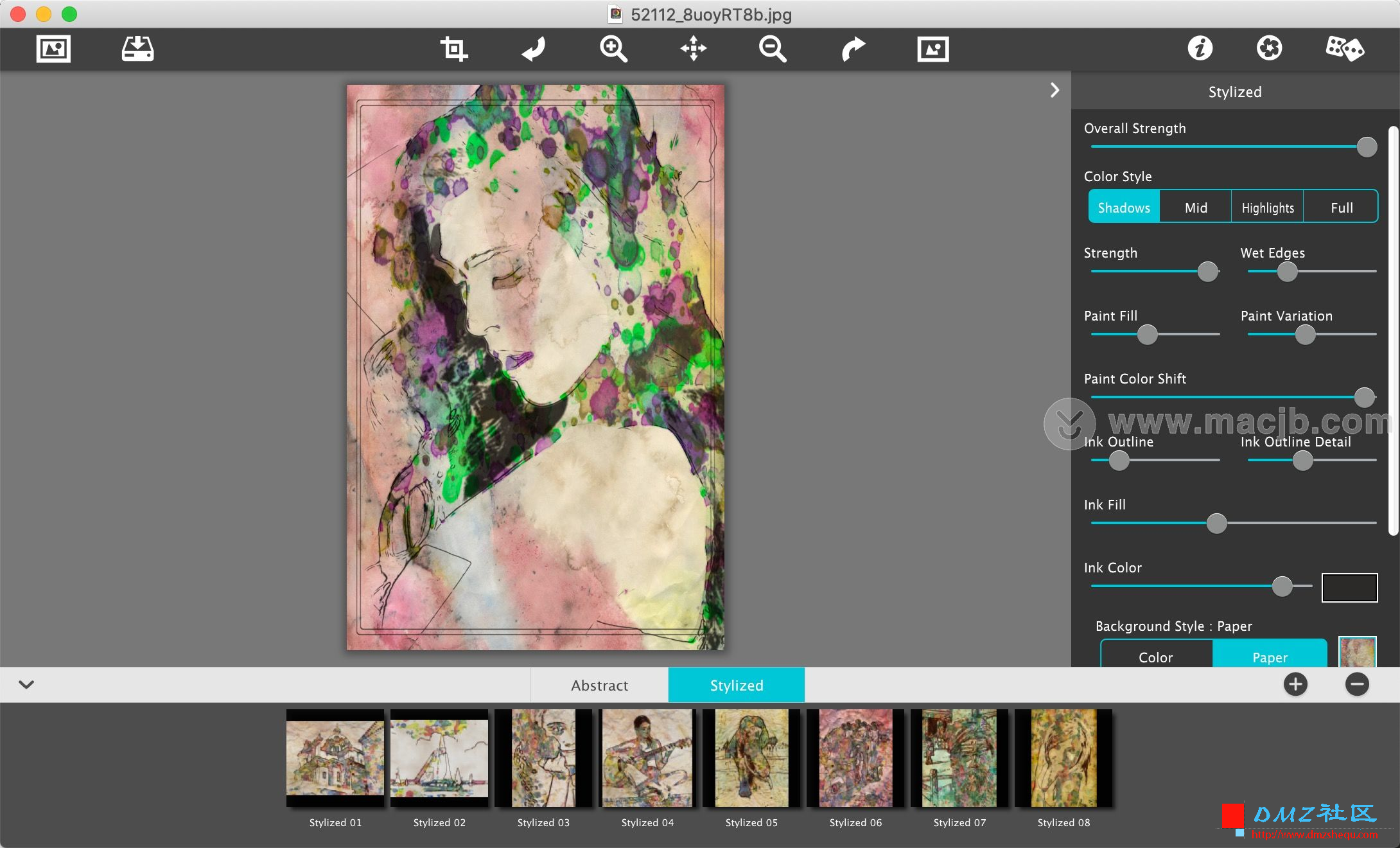Adjust the Paint Variation slider
Screen dimensions: 1400x848
1305,334
